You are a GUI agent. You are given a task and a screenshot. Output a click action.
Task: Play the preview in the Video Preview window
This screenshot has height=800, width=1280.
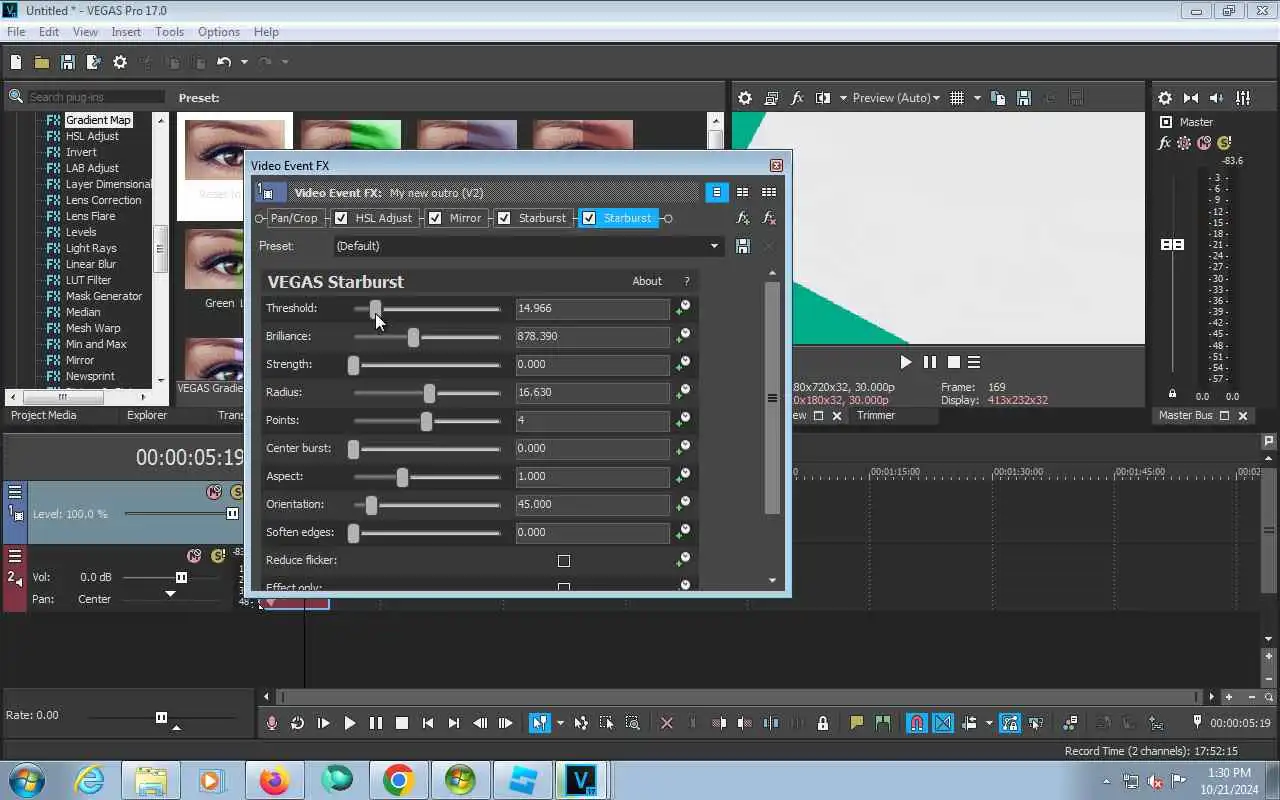pyautogui.click(x=905, y=362)
